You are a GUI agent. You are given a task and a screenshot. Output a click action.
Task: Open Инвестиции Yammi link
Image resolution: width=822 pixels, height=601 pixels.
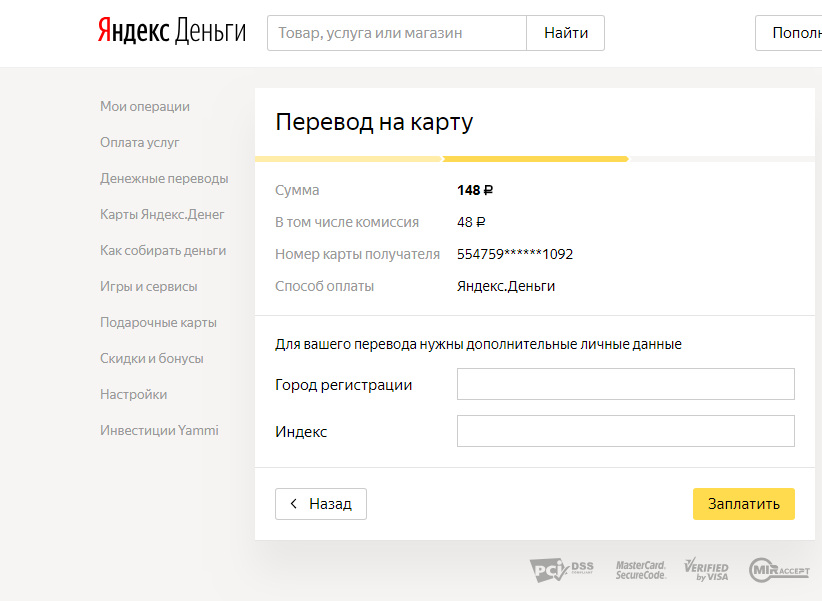159,431
